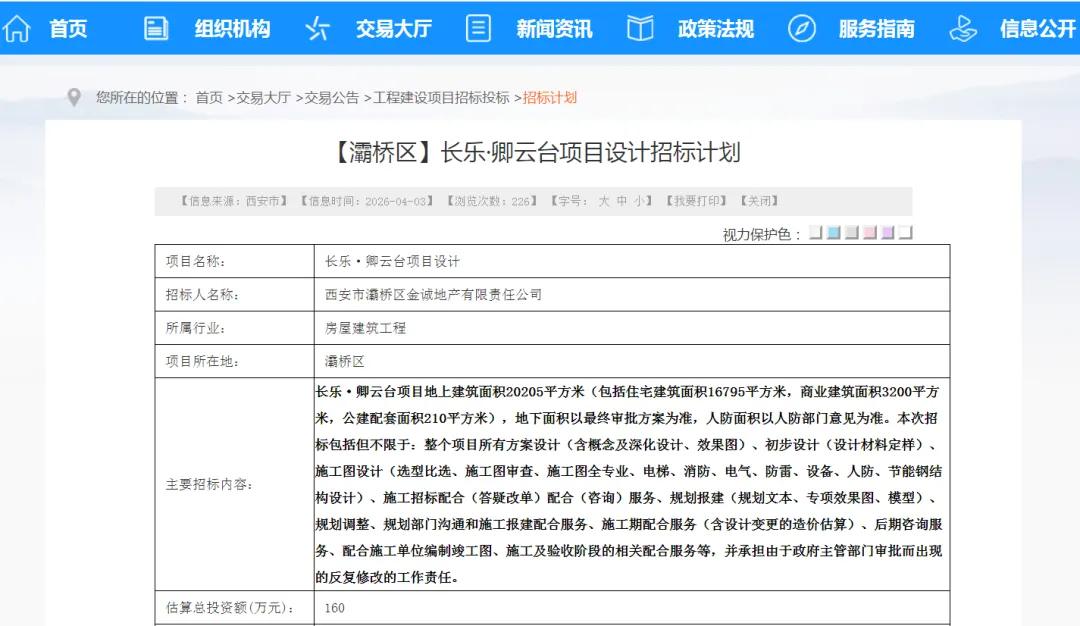Open 政策法规 in top navigation
1080x626 pixels.
pos(716,29)
